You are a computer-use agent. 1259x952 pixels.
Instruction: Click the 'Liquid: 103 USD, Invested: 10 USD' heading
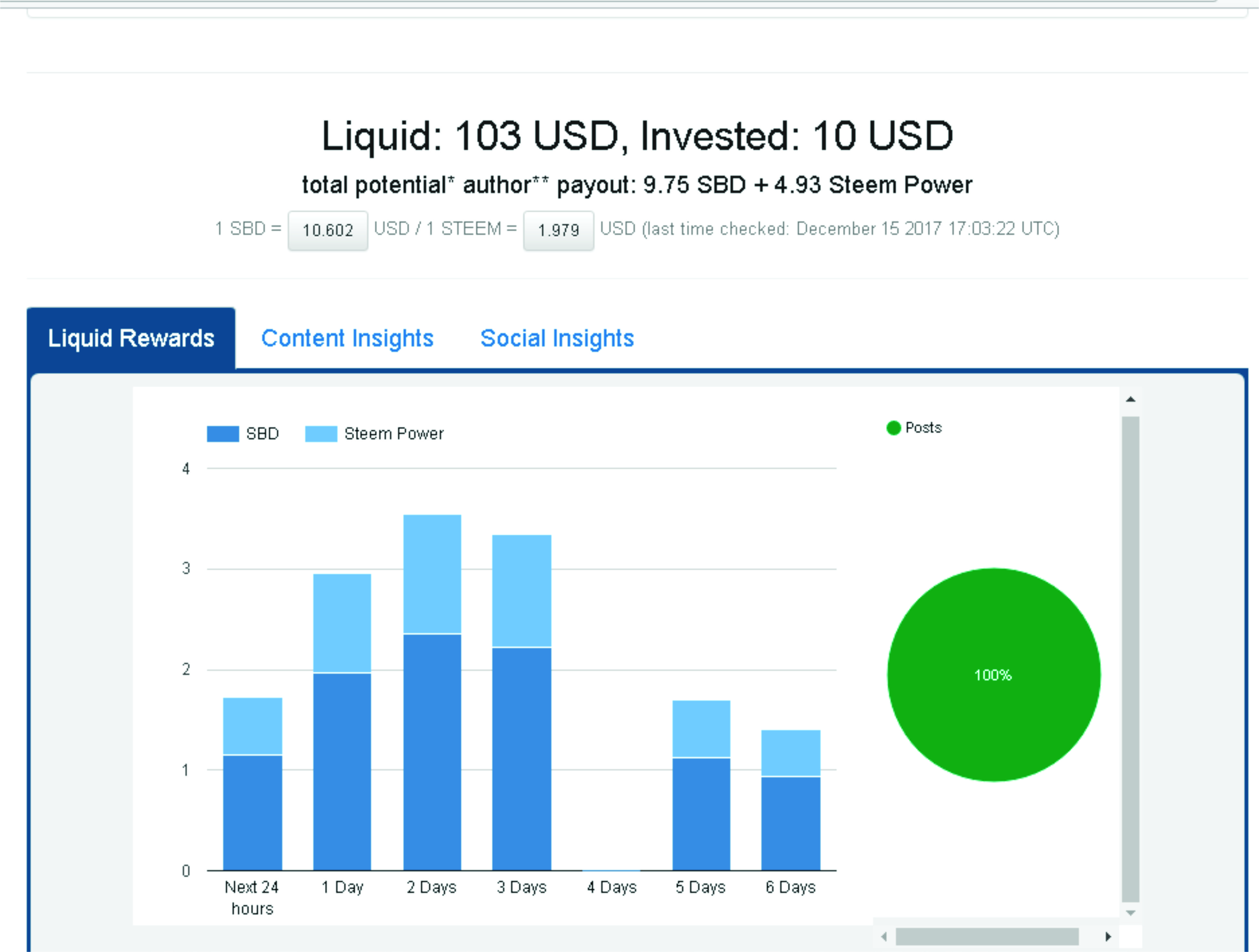pos(637,137)
